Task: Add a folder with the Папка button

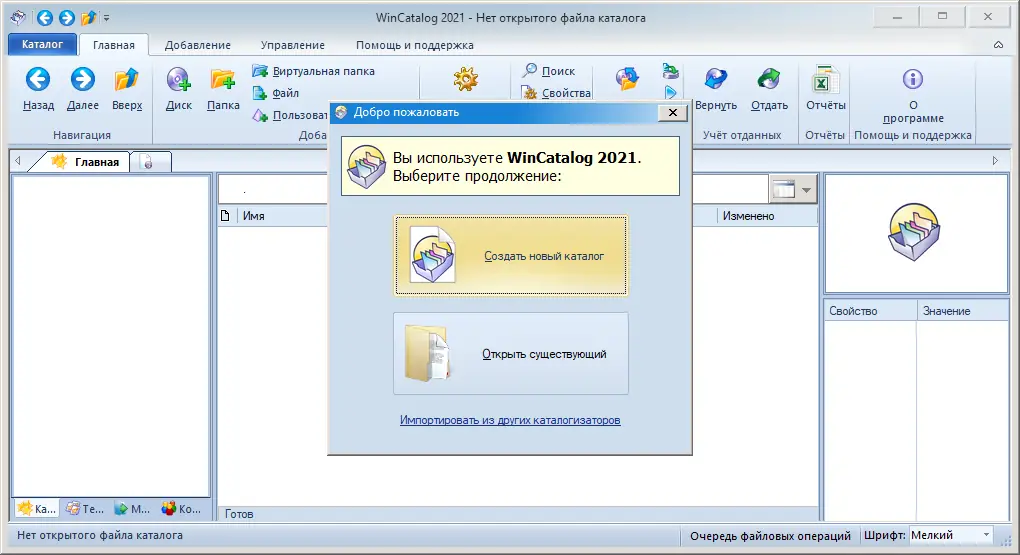Action: click(223, 89)
